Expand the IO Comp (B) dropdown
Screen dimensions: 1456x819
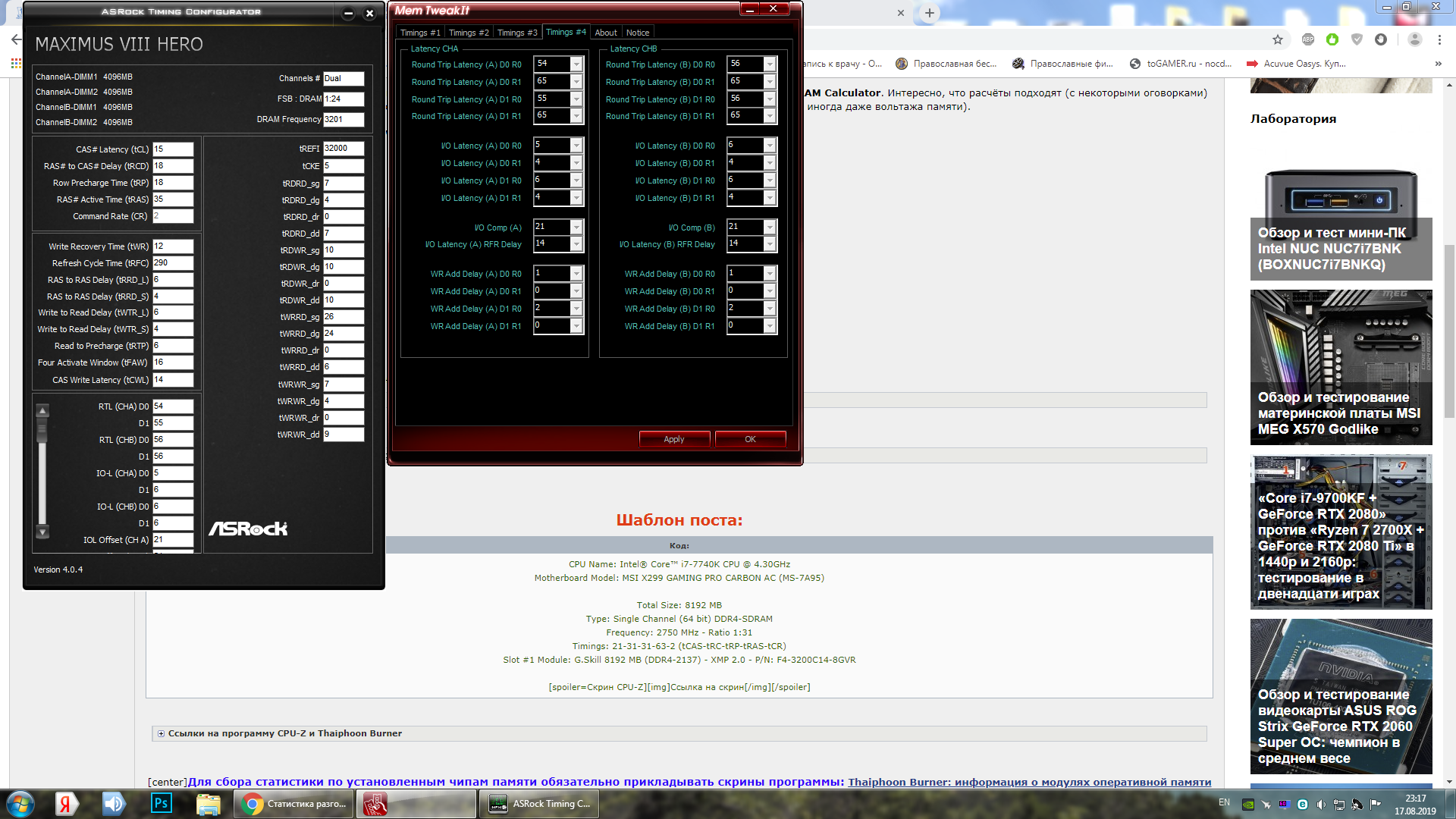(770, 227)
